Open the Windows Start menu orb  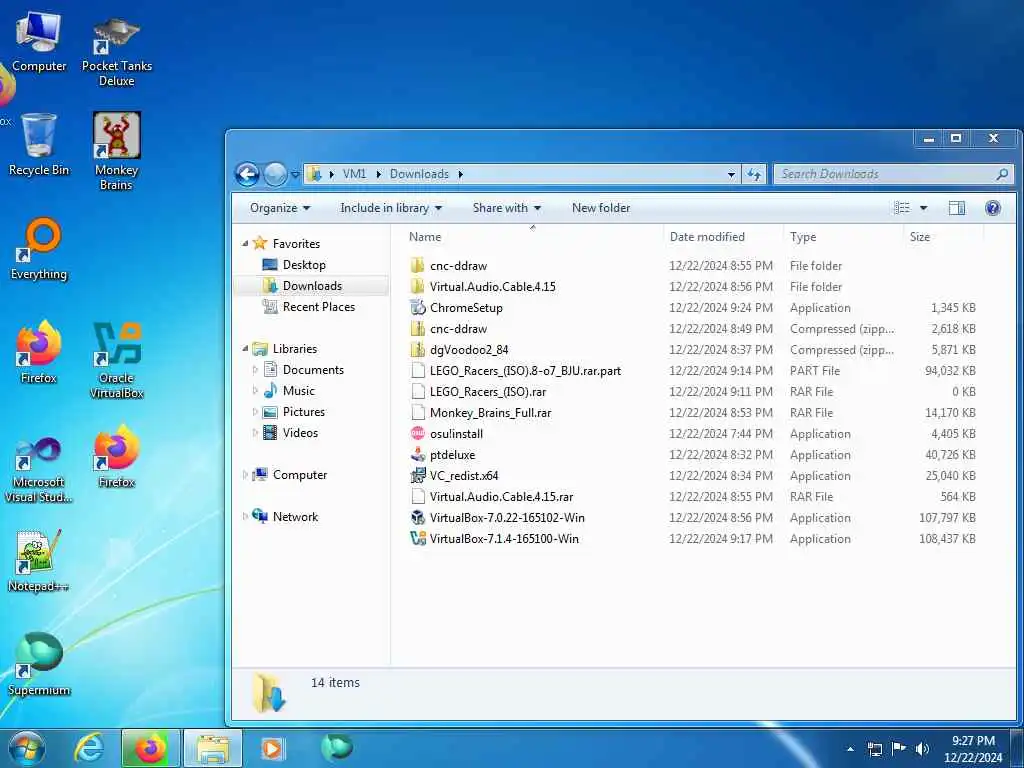26,748
